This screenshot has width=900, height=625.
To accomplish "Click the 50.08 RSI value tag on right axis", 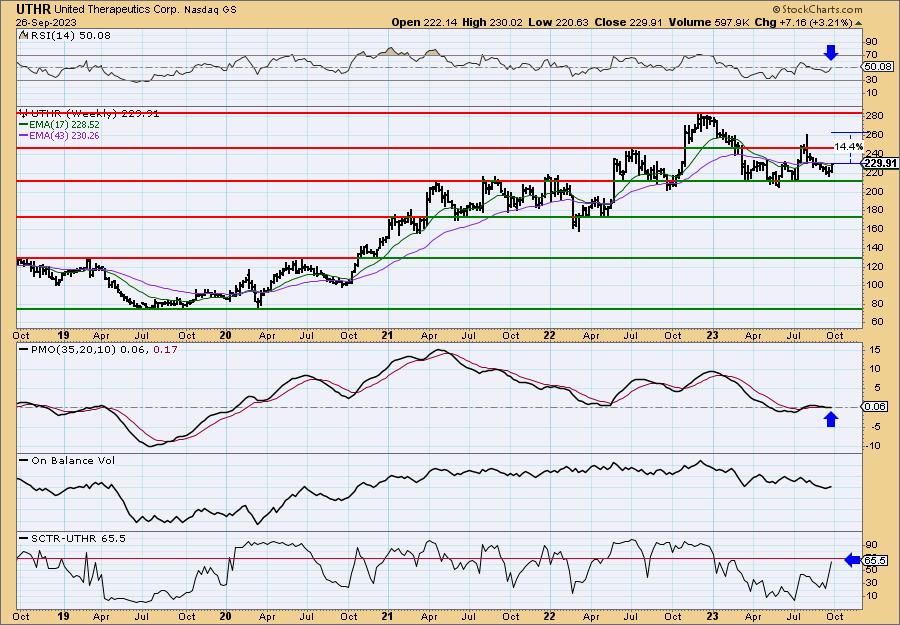I will pos(876,67).
